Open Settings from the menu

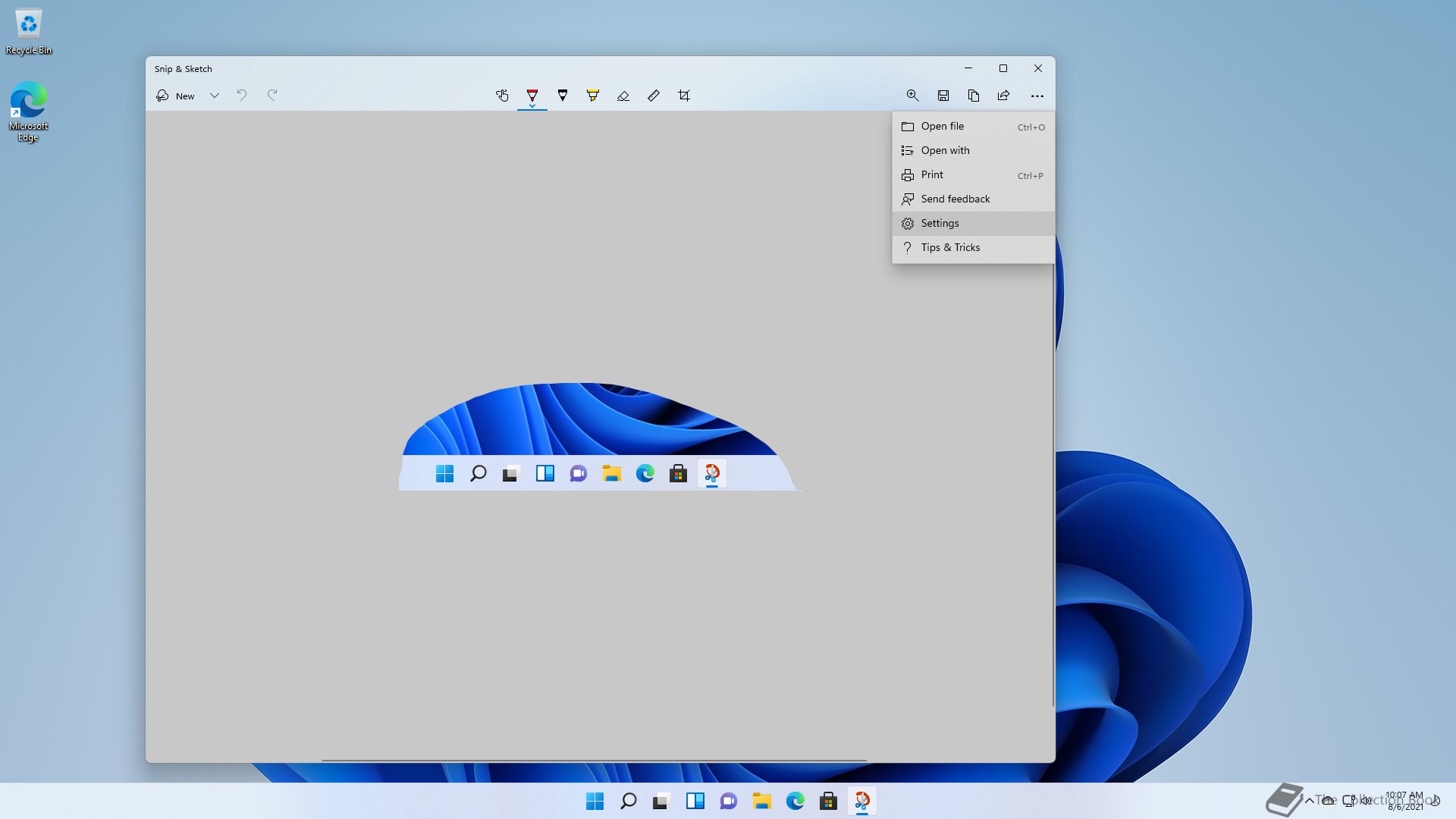[974, 224]
